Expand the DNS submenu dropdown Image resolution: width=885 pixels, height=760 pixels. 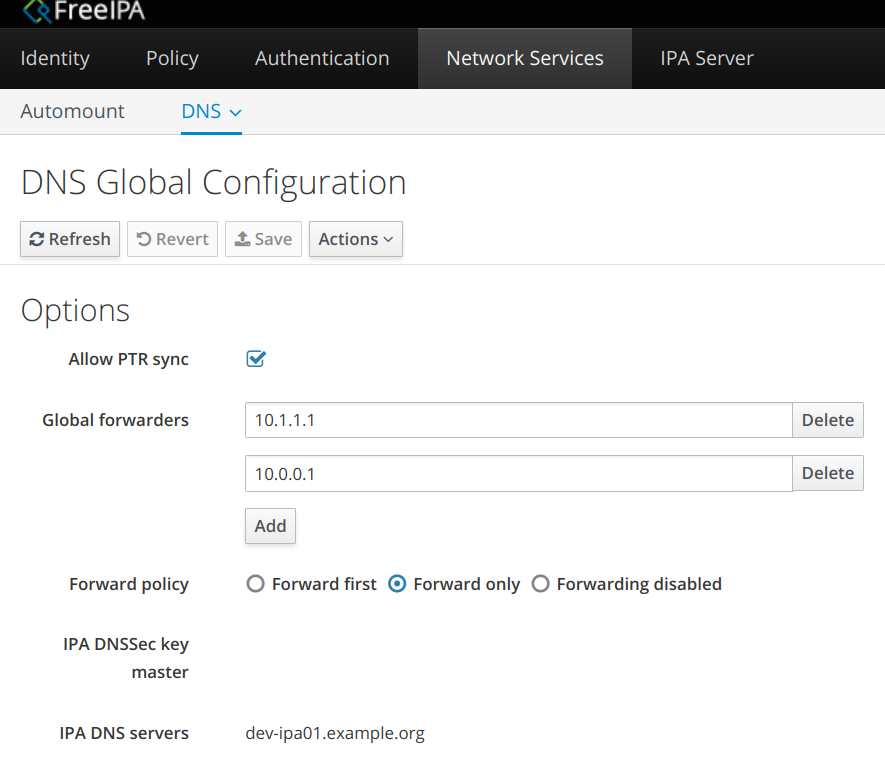211,112
